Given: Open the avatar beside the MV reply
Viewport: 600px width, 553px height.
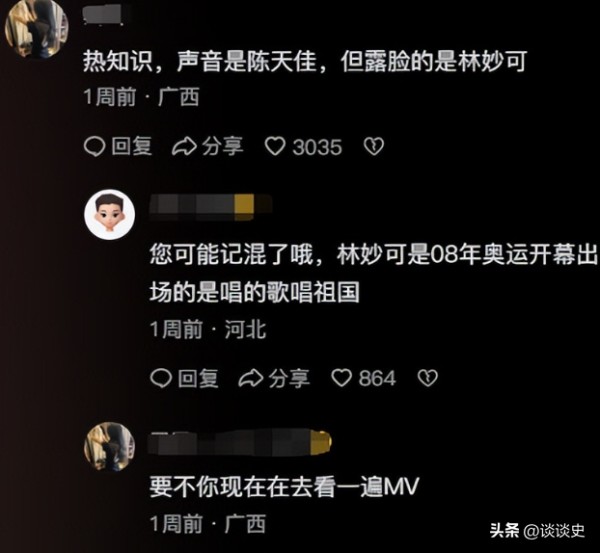Looking at the screenshot, I should point(109,447).
